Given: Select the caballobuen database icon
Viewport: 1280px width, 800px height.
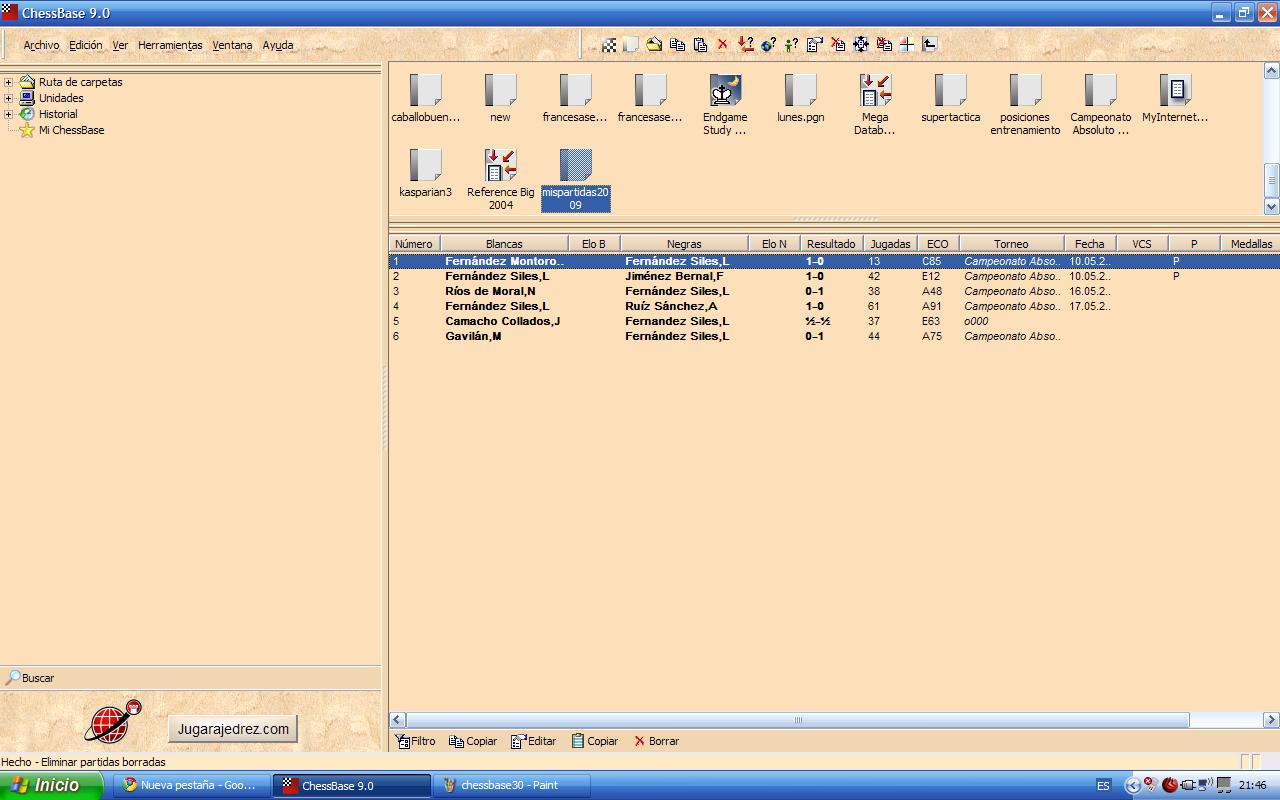Looking at the screenshot, I should 426,98.
